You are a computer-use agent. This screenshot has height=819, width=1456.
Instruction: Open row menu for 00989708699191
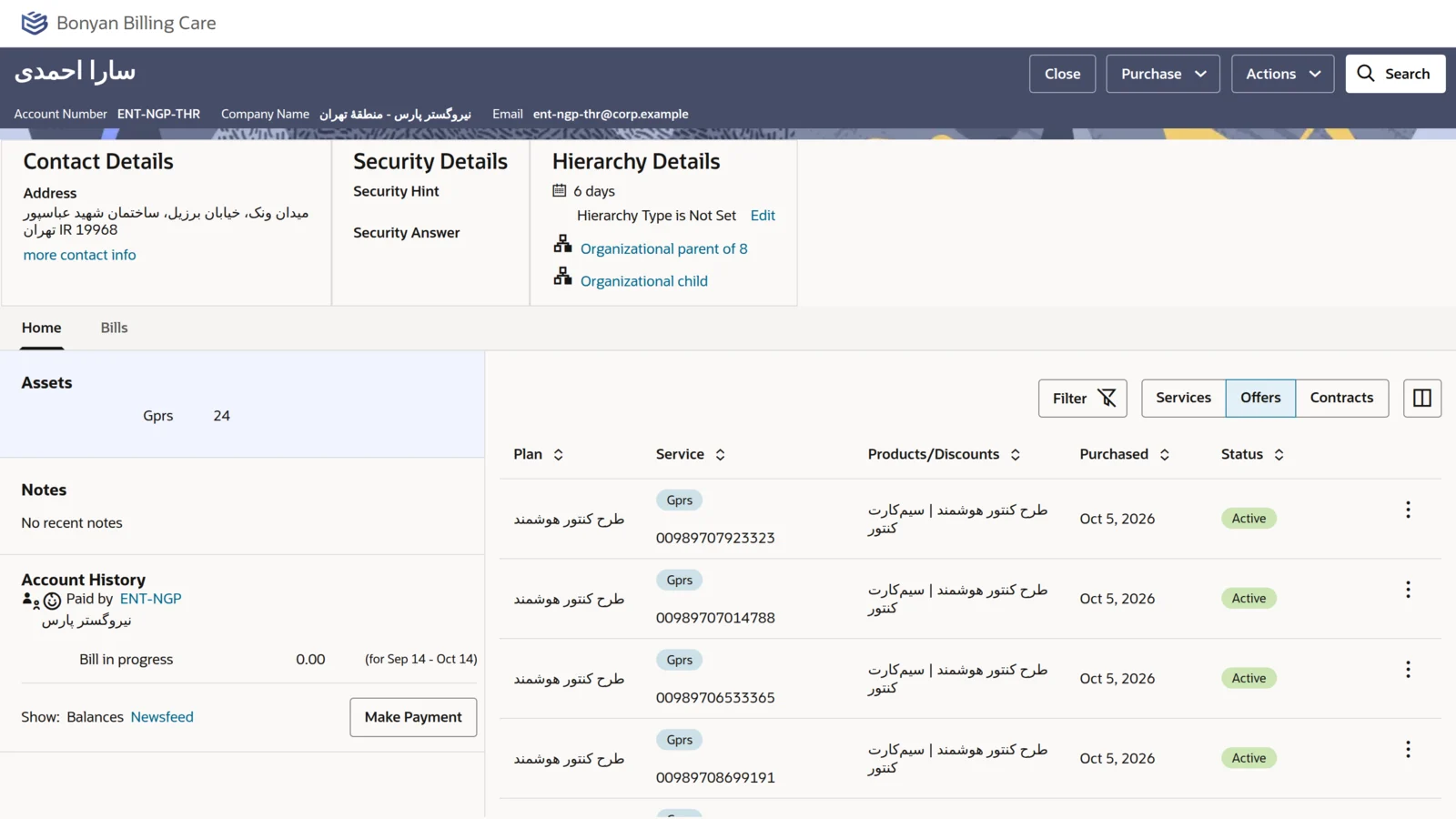1408,749
